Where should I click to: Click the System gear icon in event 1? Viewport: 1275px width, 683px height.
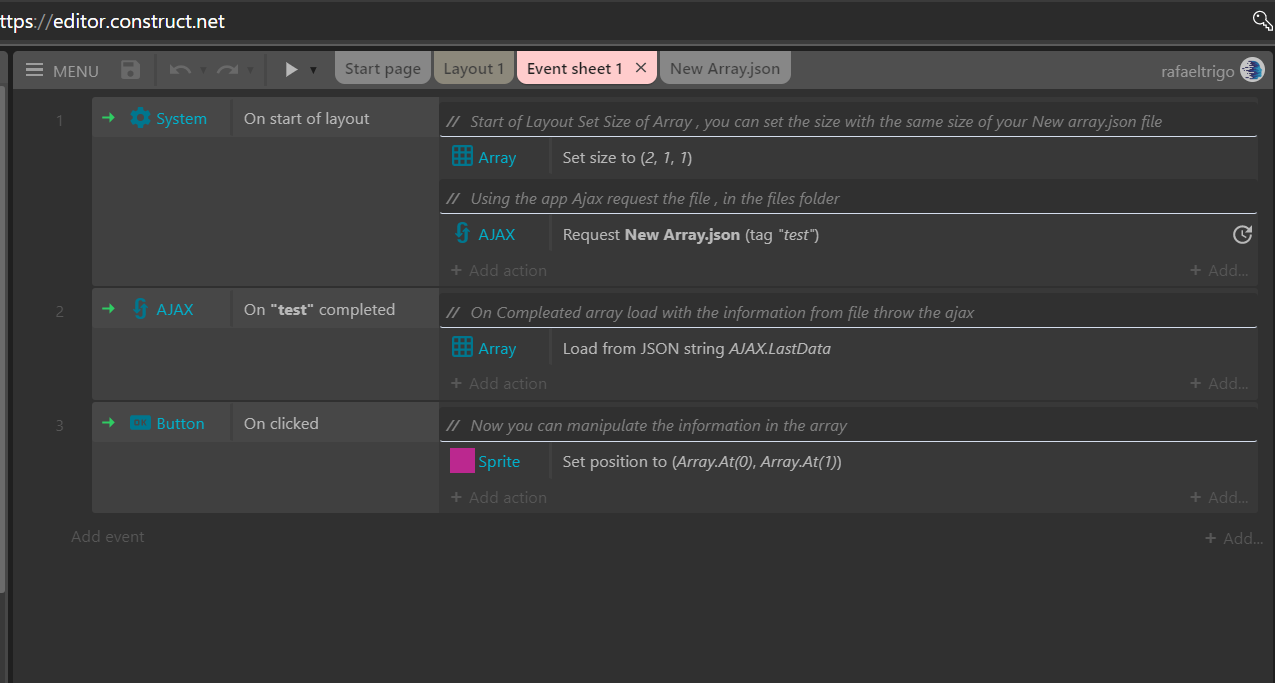coord(141,118)
